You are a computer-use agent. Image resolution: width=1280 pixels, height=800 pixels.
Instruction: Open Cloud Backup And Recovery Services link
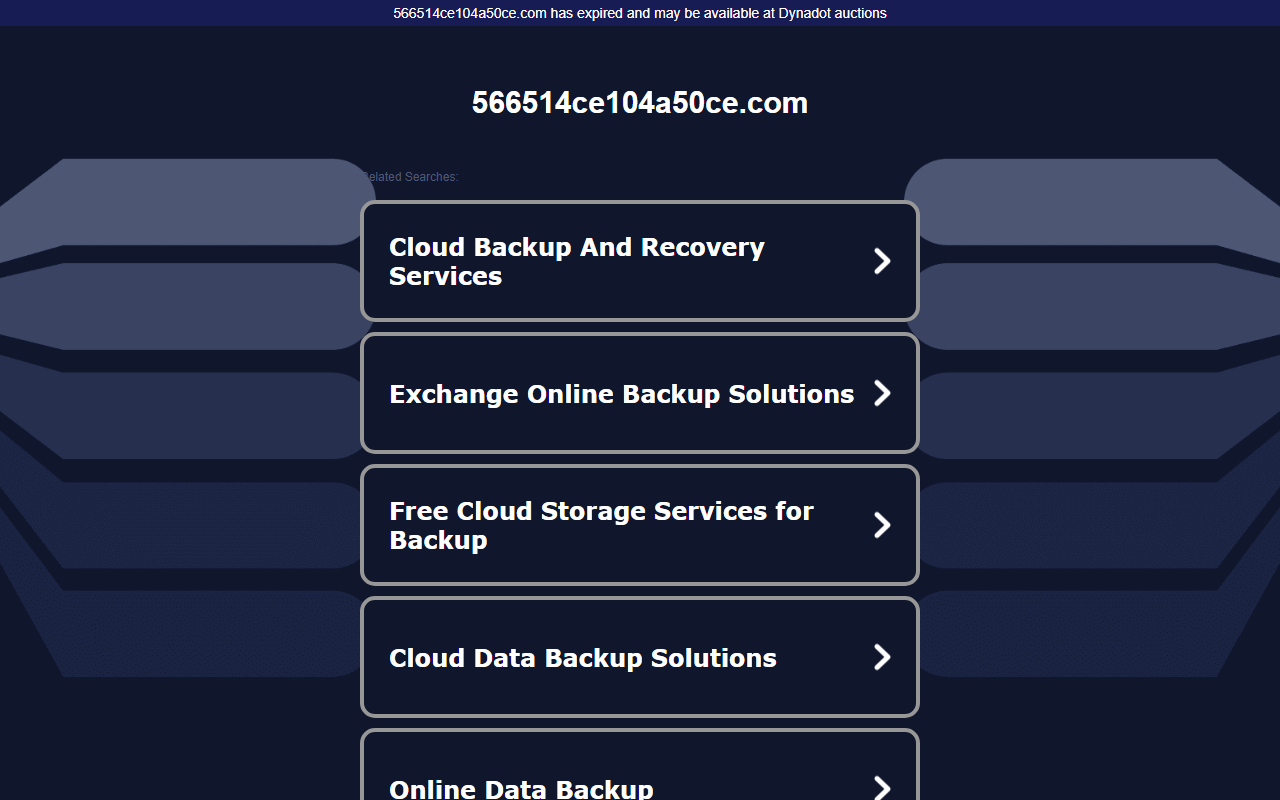(639, 261)
